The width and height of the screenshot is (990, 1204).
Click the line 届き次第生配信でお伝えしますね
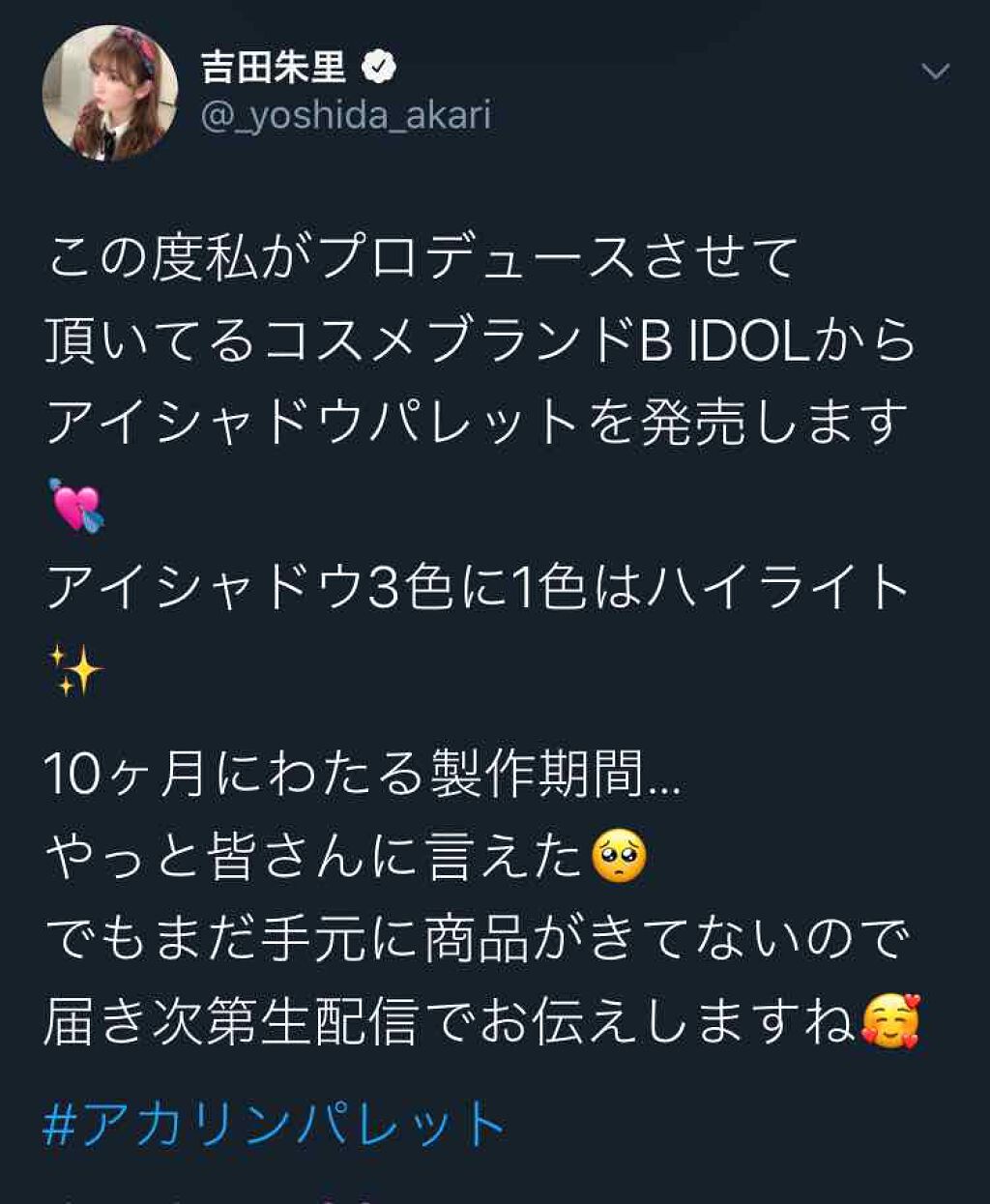tap(451, 1021)
